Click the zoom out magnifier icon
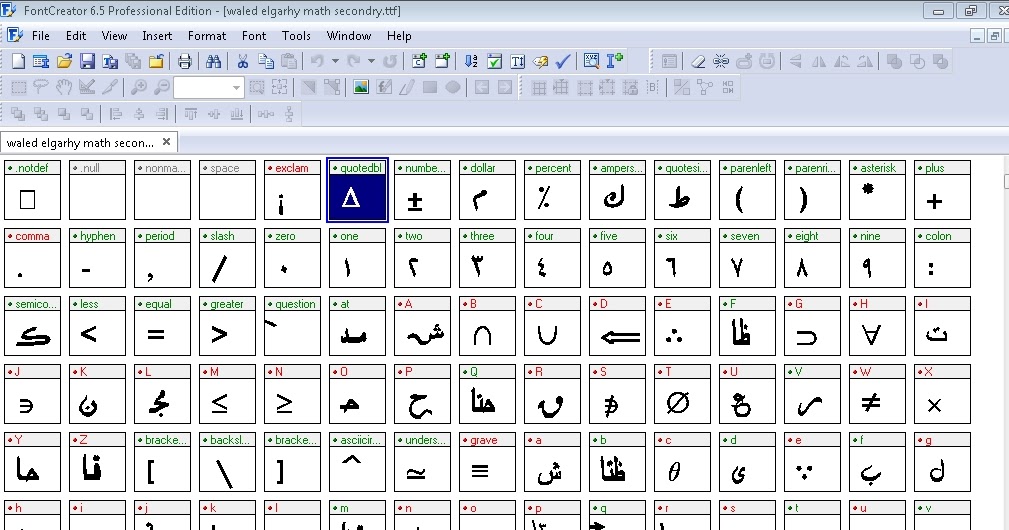The image size is (1009, 530). tap(162, 87)
